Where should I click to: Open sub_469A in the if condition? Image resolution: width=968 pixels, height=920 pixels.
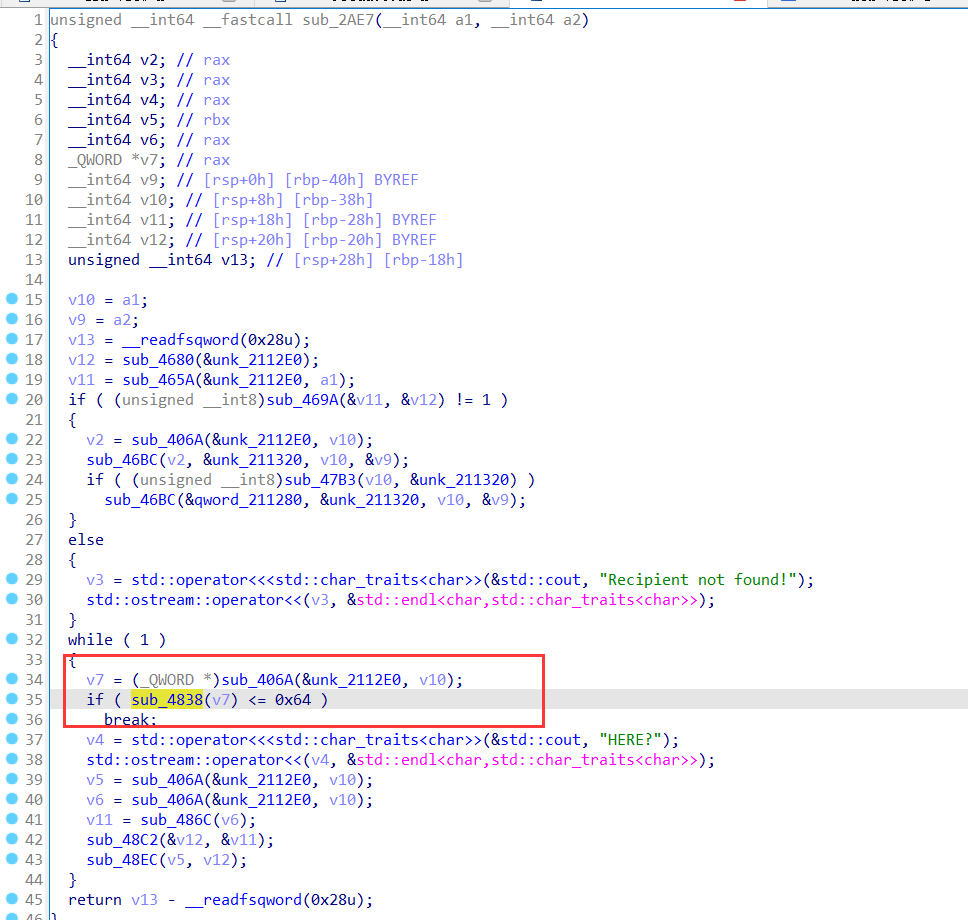point(302,400)
